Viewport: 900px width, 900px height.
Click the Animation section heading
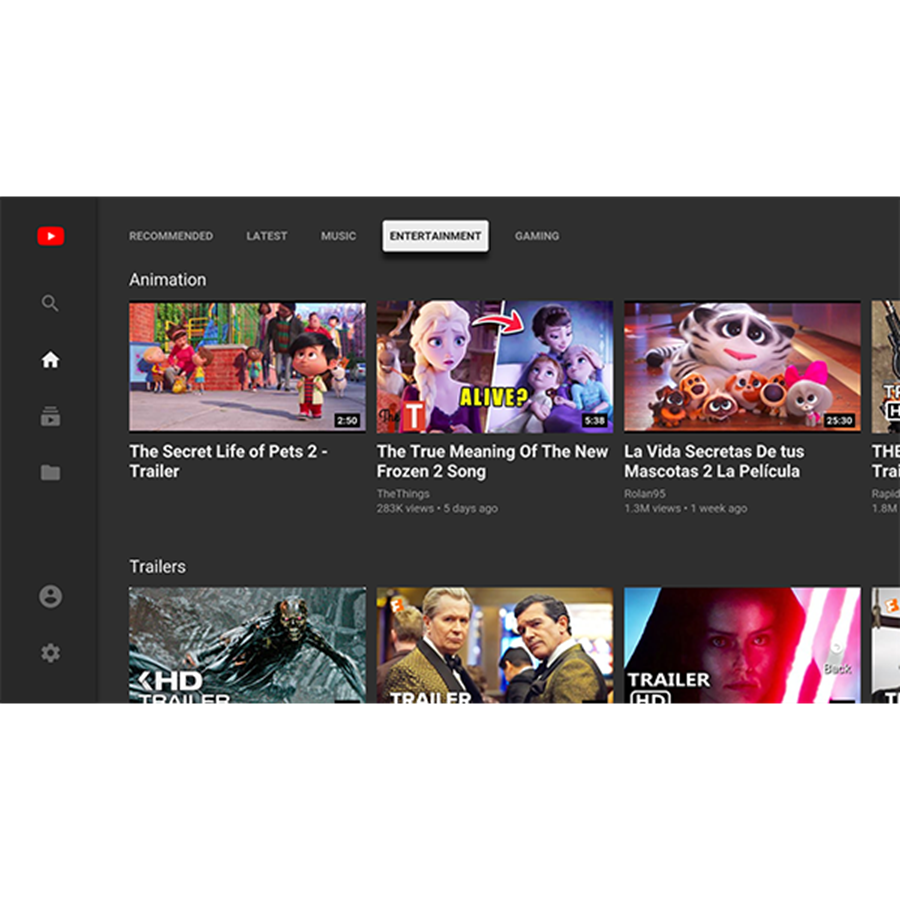(168, 280)
